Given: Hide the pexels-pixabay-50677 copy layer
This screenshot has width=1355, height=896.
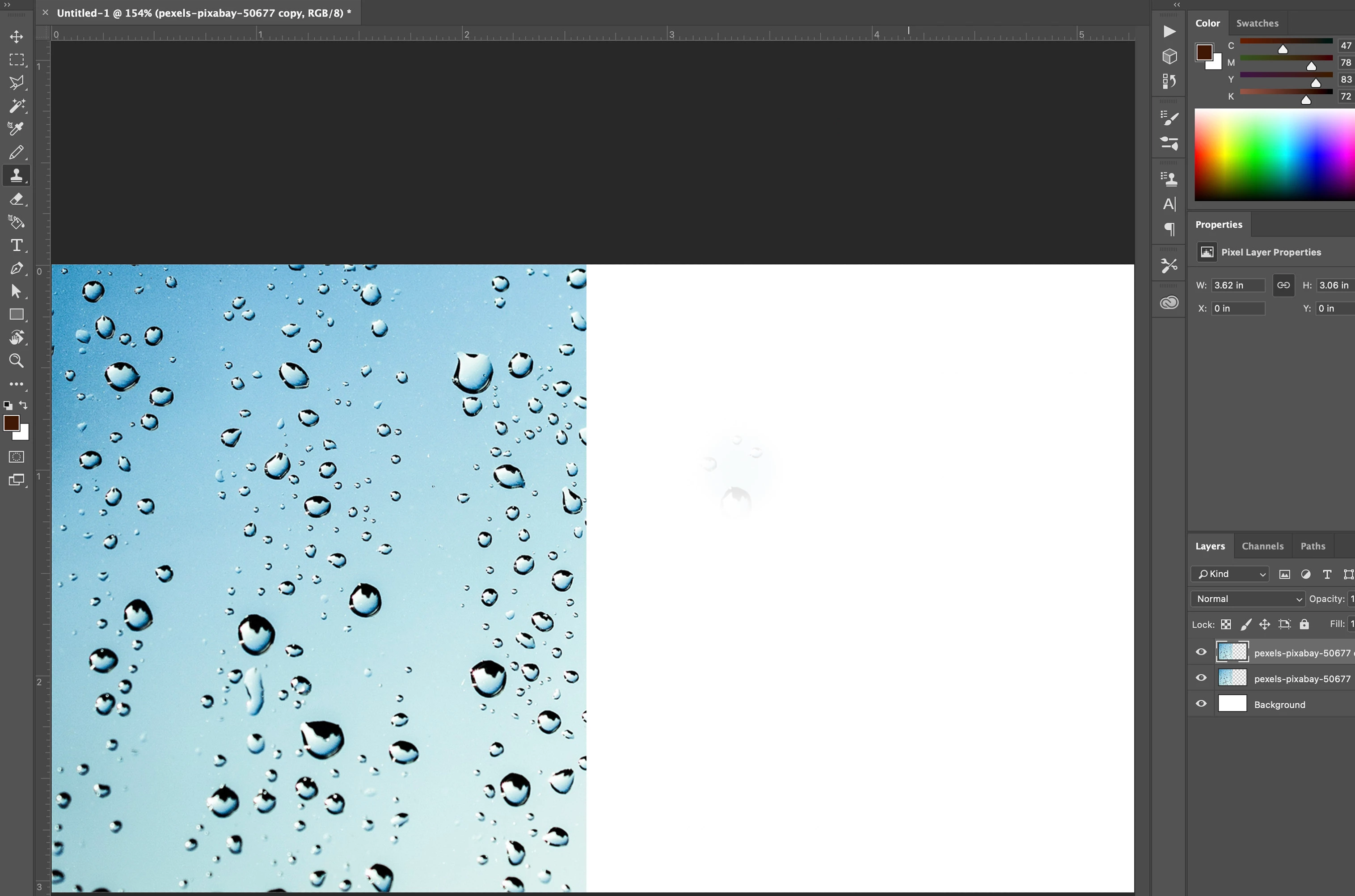Looking at the screenshot, I should click(x=1201, y=652).
